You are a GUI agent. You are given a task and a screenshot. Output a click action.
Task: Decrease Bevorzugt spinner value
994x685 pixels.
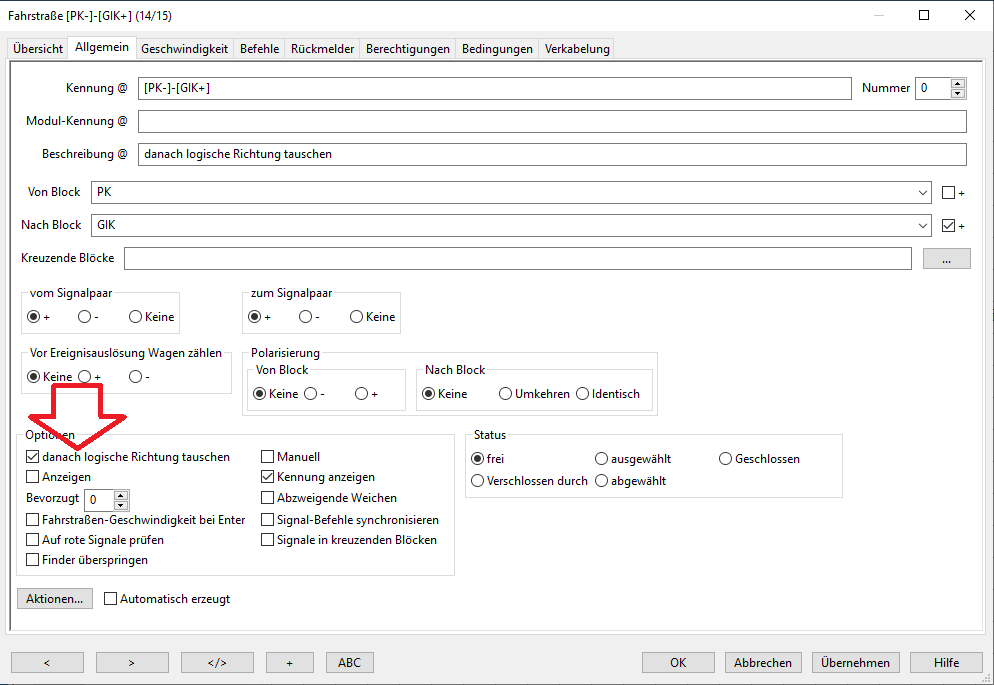[x=121, y=504]
